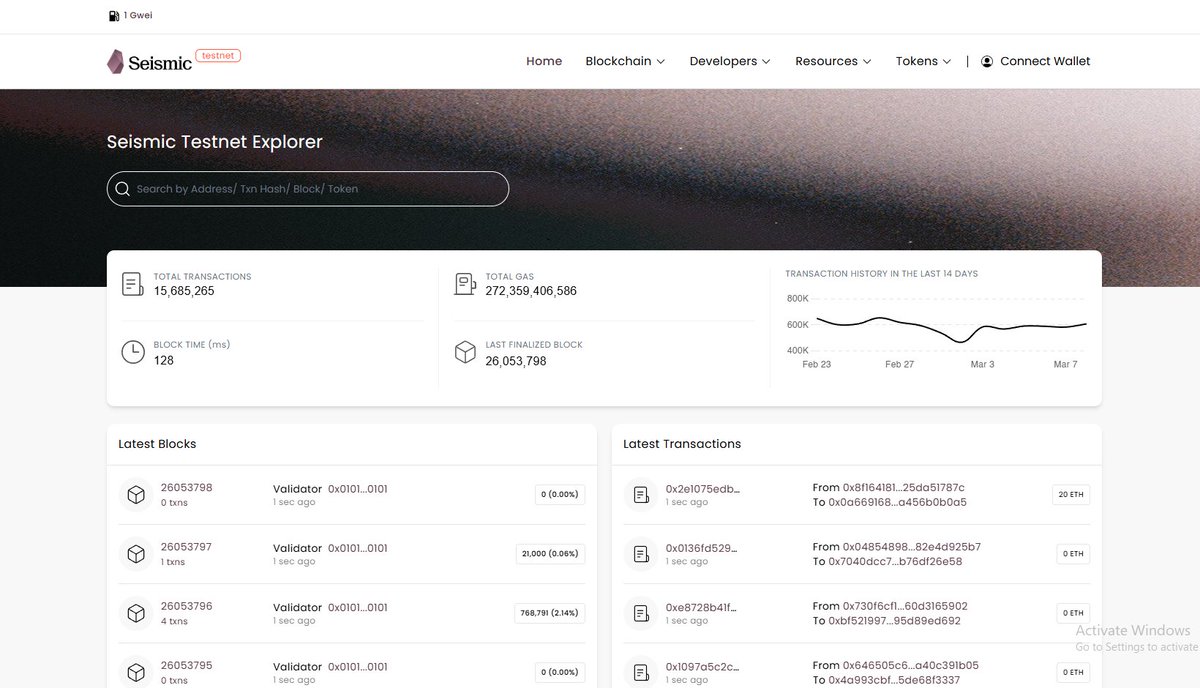Expand the Tokens dropdown chevron
1200x688 pixels.
coord(947,62)
